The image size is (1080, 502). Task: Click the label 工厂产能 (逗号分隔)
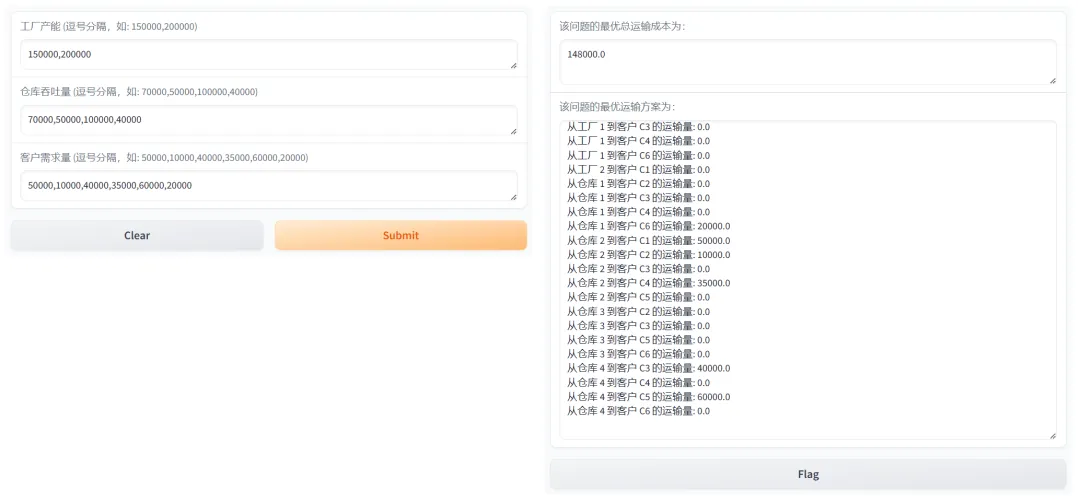pos(109,26)
